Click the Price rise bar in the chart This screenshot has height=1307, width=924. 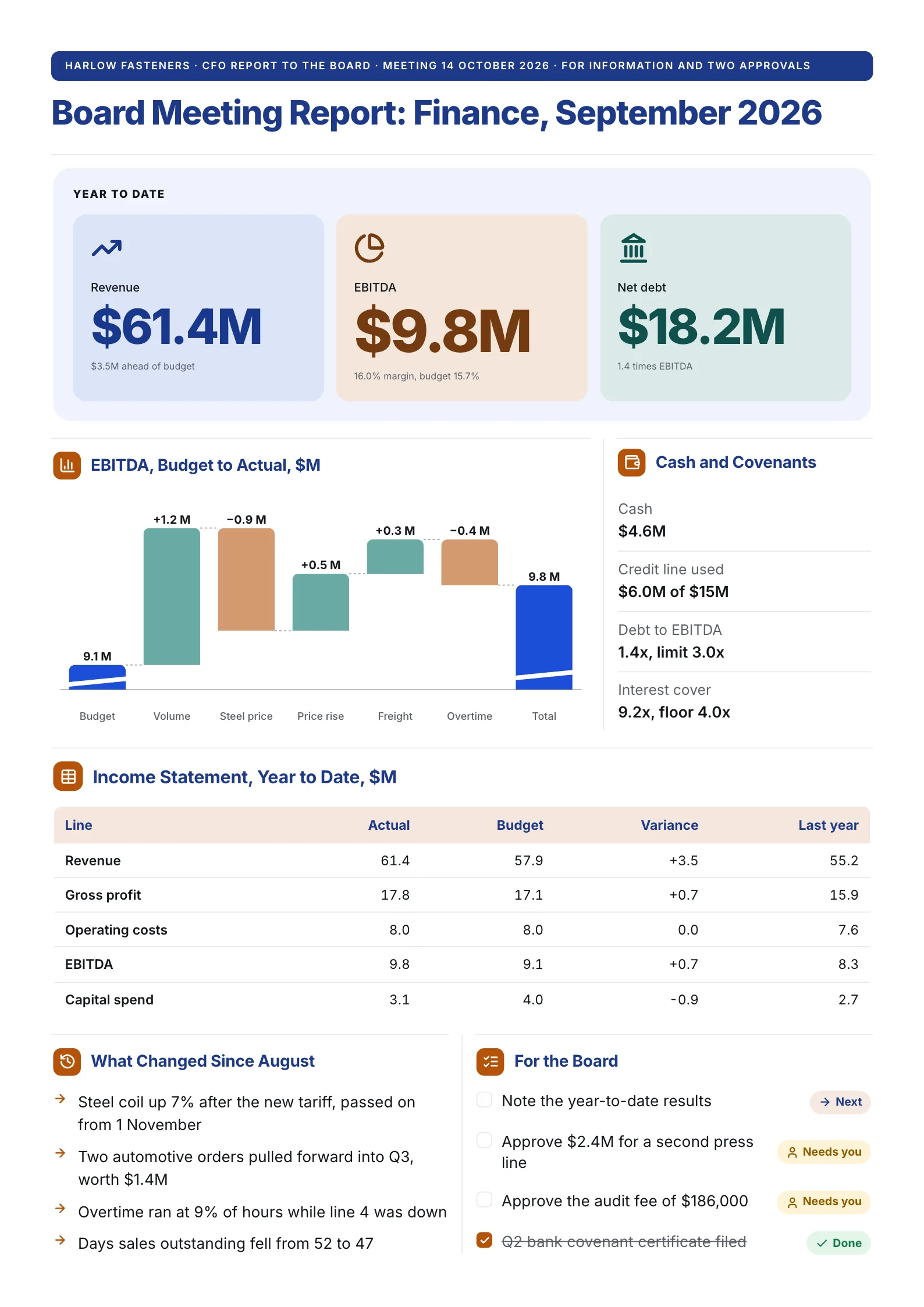[x=321, y=602]
